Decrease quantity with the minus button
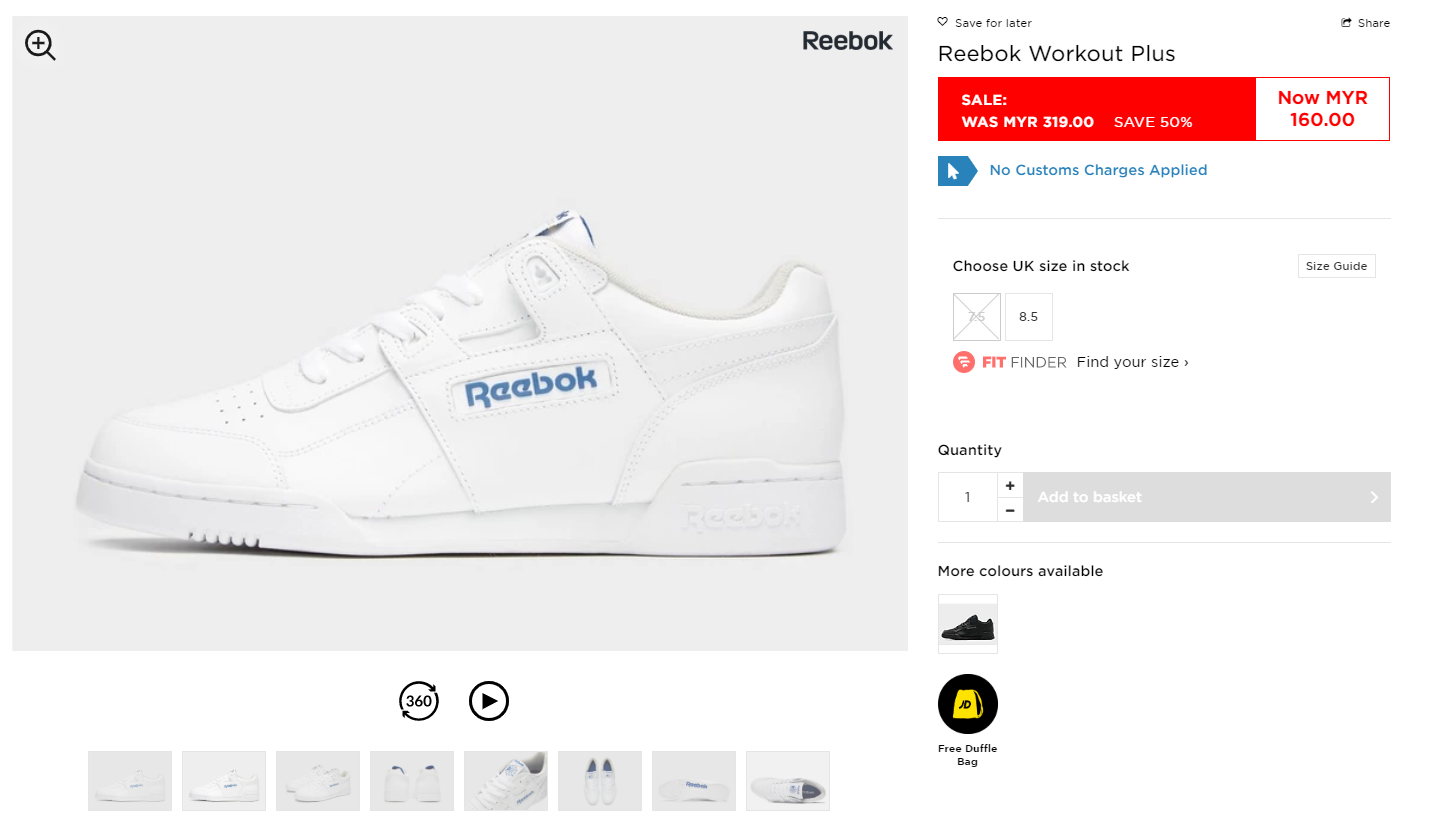The height and width of the screenshot is (829, 1436). 1010,510
